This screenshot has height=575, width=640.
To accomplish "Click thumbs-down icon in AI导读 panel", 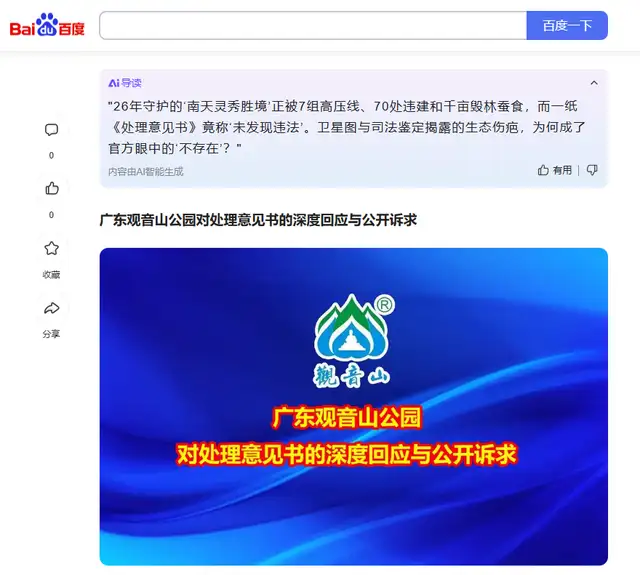I will (x=592, y=170).
